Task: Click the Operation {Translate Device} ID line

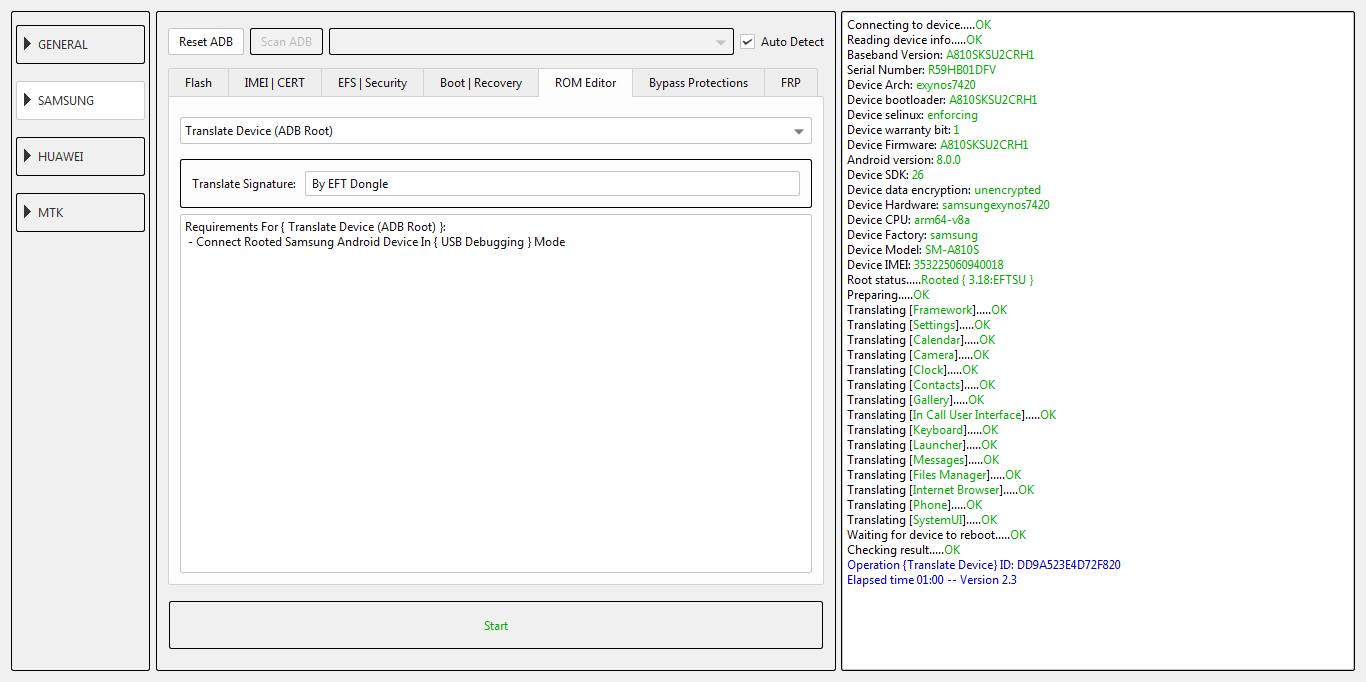Action: 983,565
